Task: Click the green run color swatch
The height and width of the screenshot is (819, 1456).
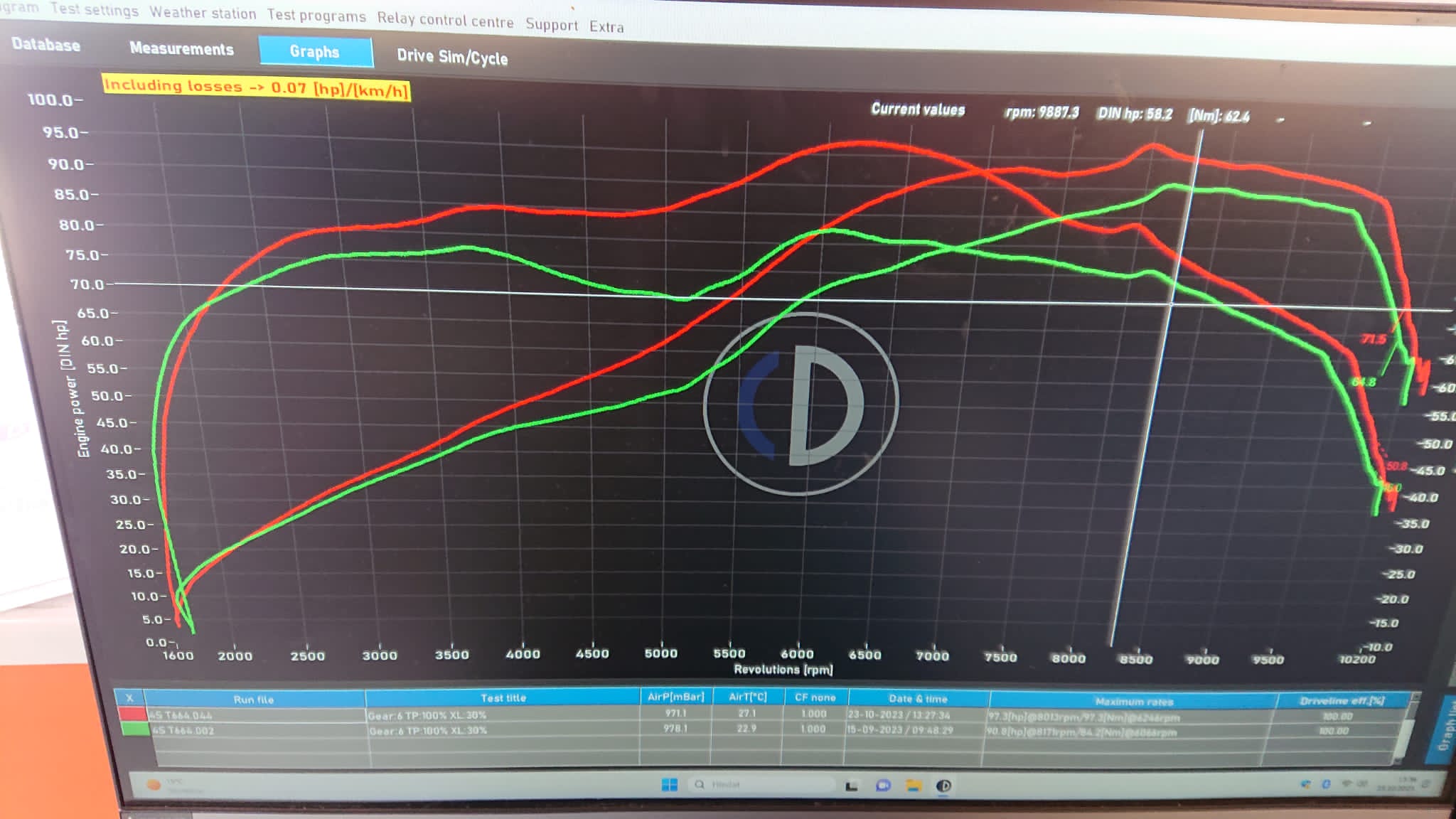Action: [134, 729]
